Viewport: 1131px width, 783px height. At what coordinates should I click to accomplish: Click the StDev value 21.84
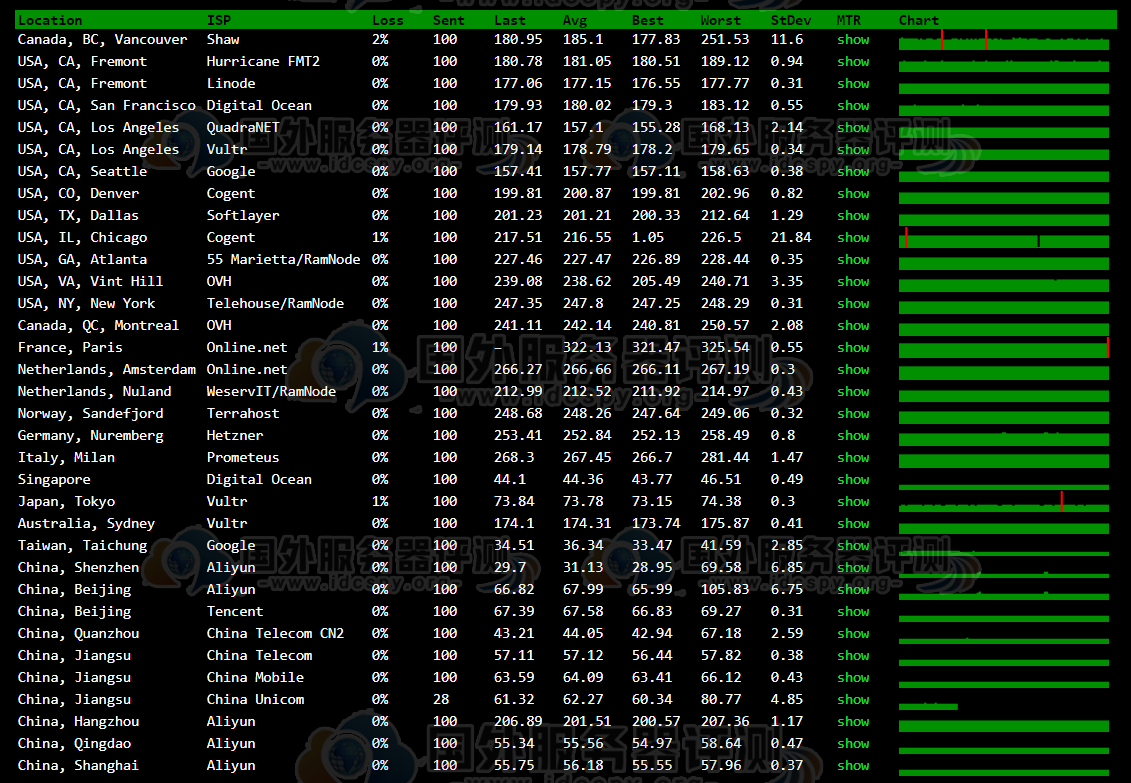(x=791, y=238)
